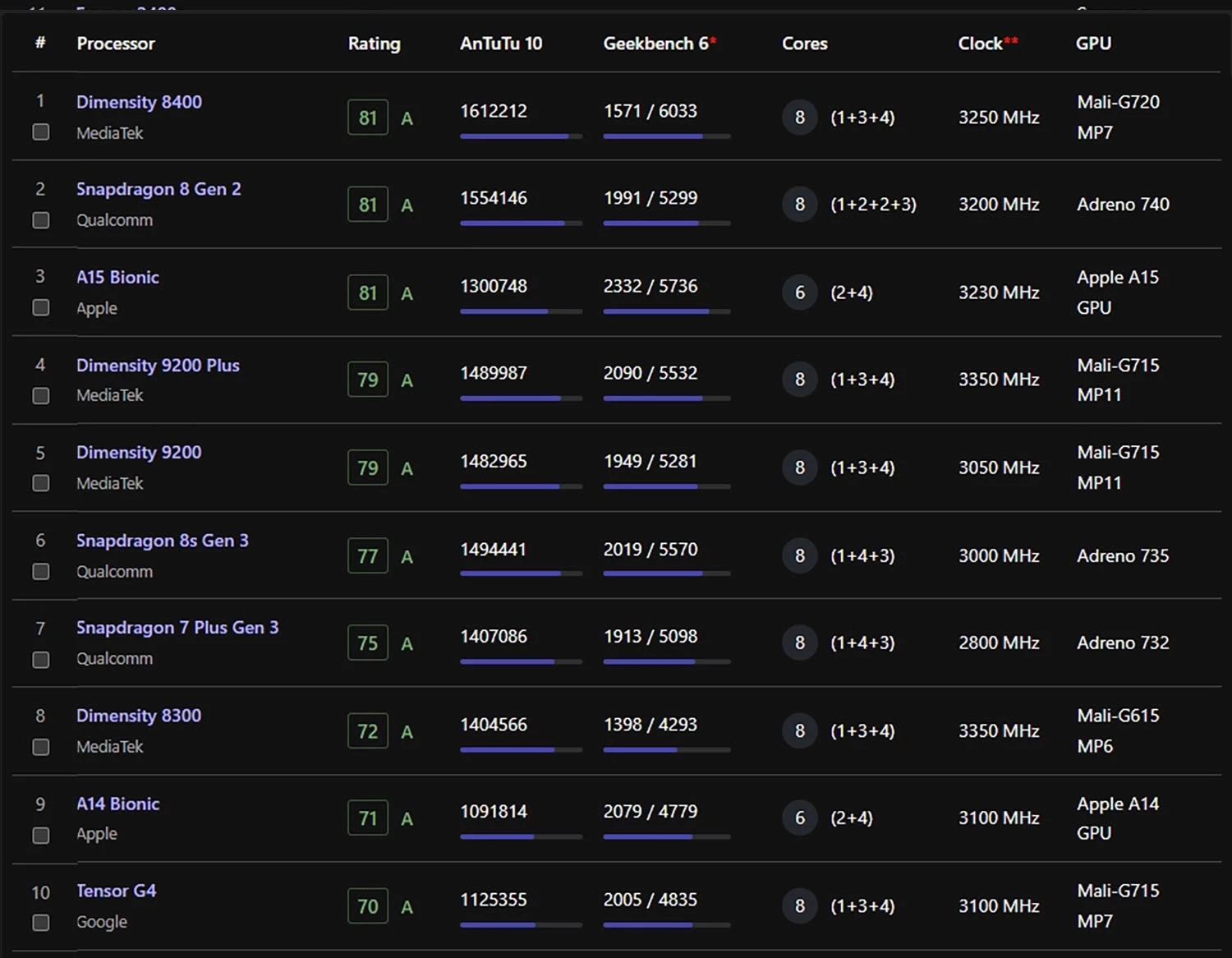The height and width of the screenshot is (958, 1232).
Task: Click the AnTuTu score bar under 1612212
Action: click(x=521, y=136)
